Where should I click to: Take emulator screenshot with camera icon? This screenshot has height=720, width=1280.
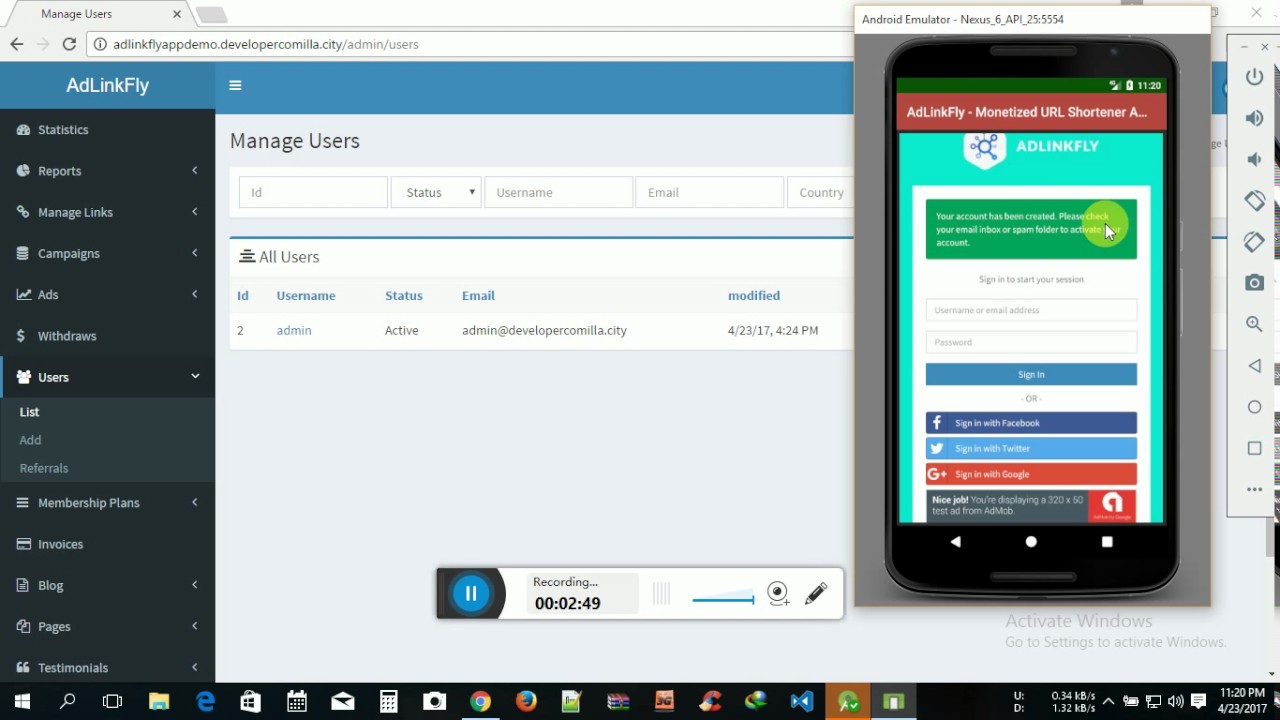(x=1254, y=283)
